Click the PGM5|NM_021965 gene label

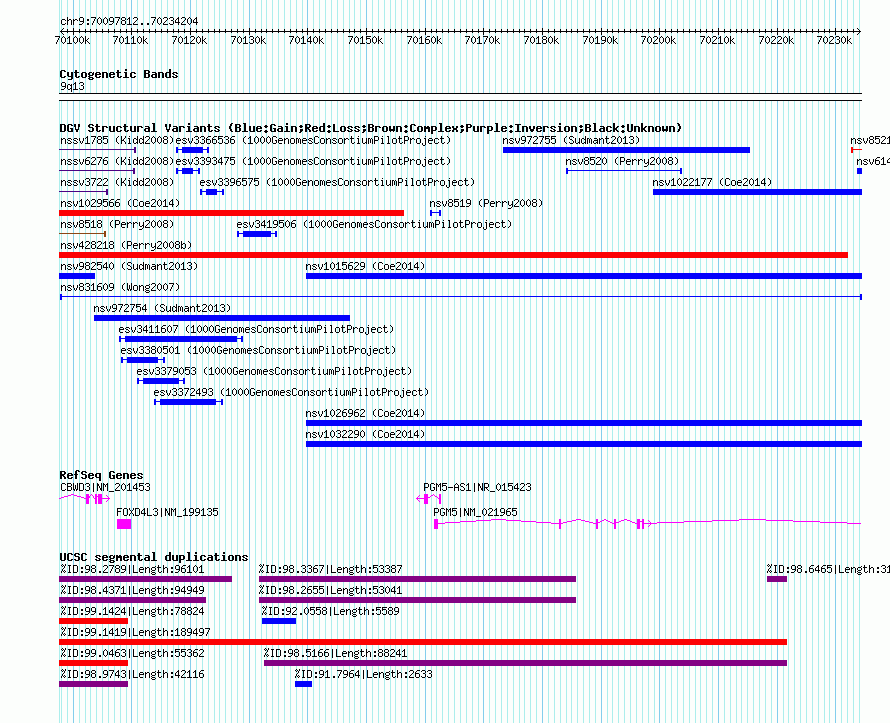[x=475, y=512]
